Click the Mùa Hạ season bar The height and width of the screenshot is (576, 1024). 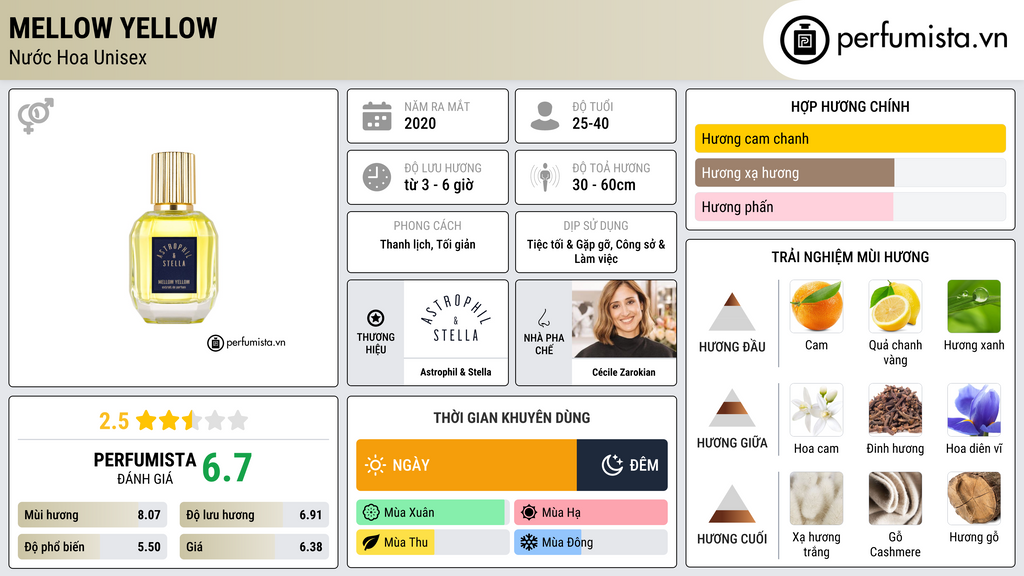[x=590, y=513]
